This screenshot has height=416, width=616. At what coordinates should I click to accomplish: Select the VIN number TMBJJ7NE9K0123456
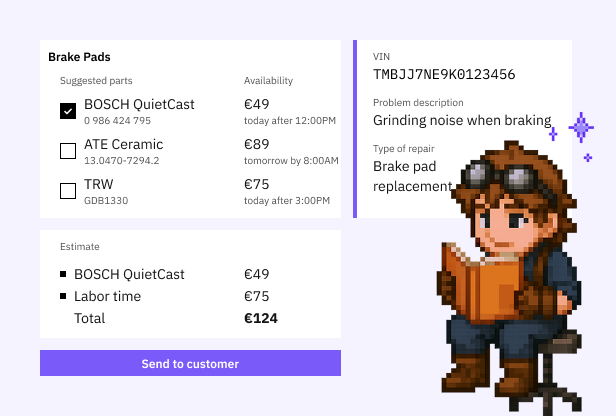pyautogui.click(x=444, y=74)
